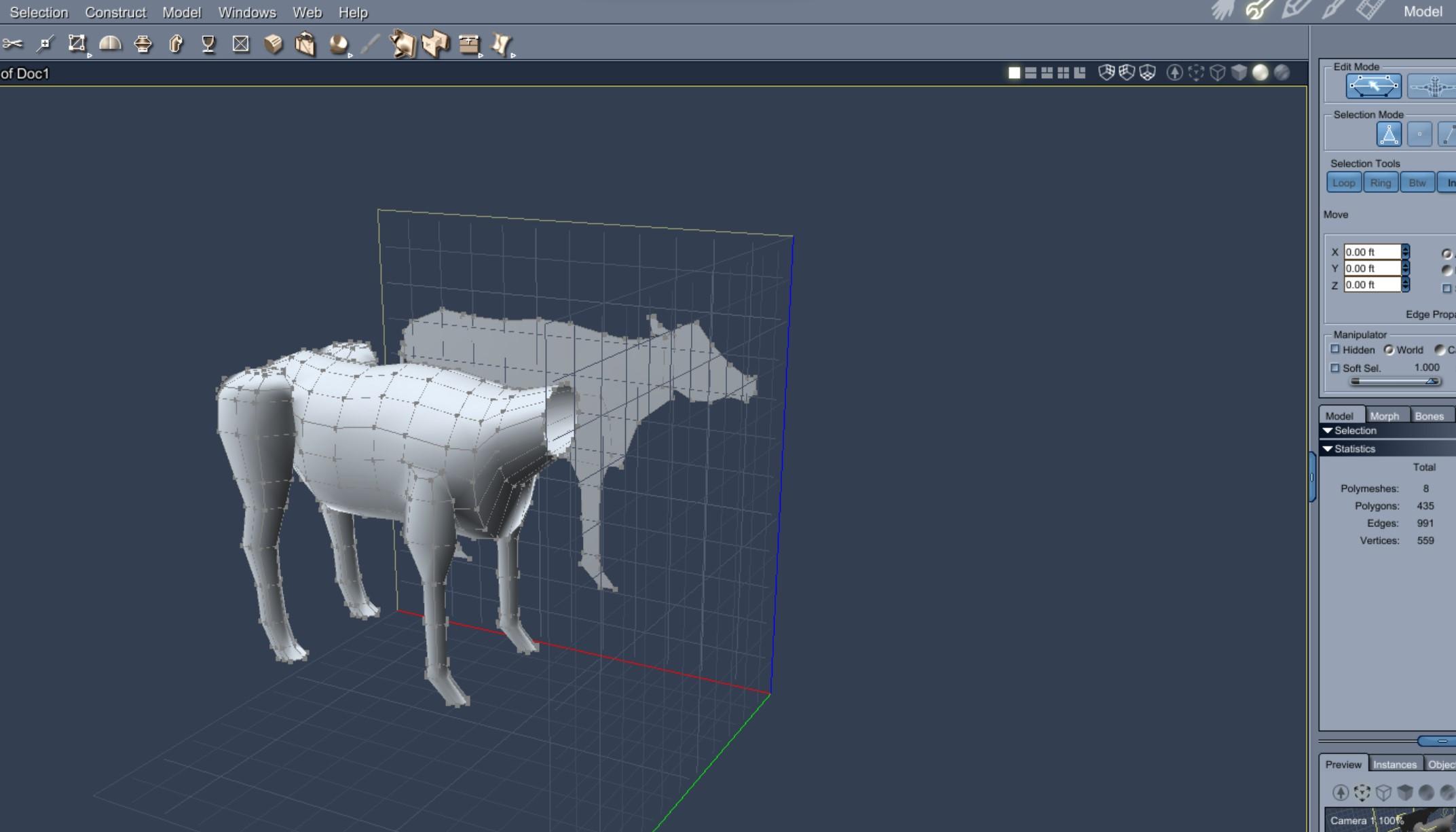This screenshot has width=1456, height=832.
Task: Select the smooth shaded sphere display mode
Action: tap(1261, 73)
